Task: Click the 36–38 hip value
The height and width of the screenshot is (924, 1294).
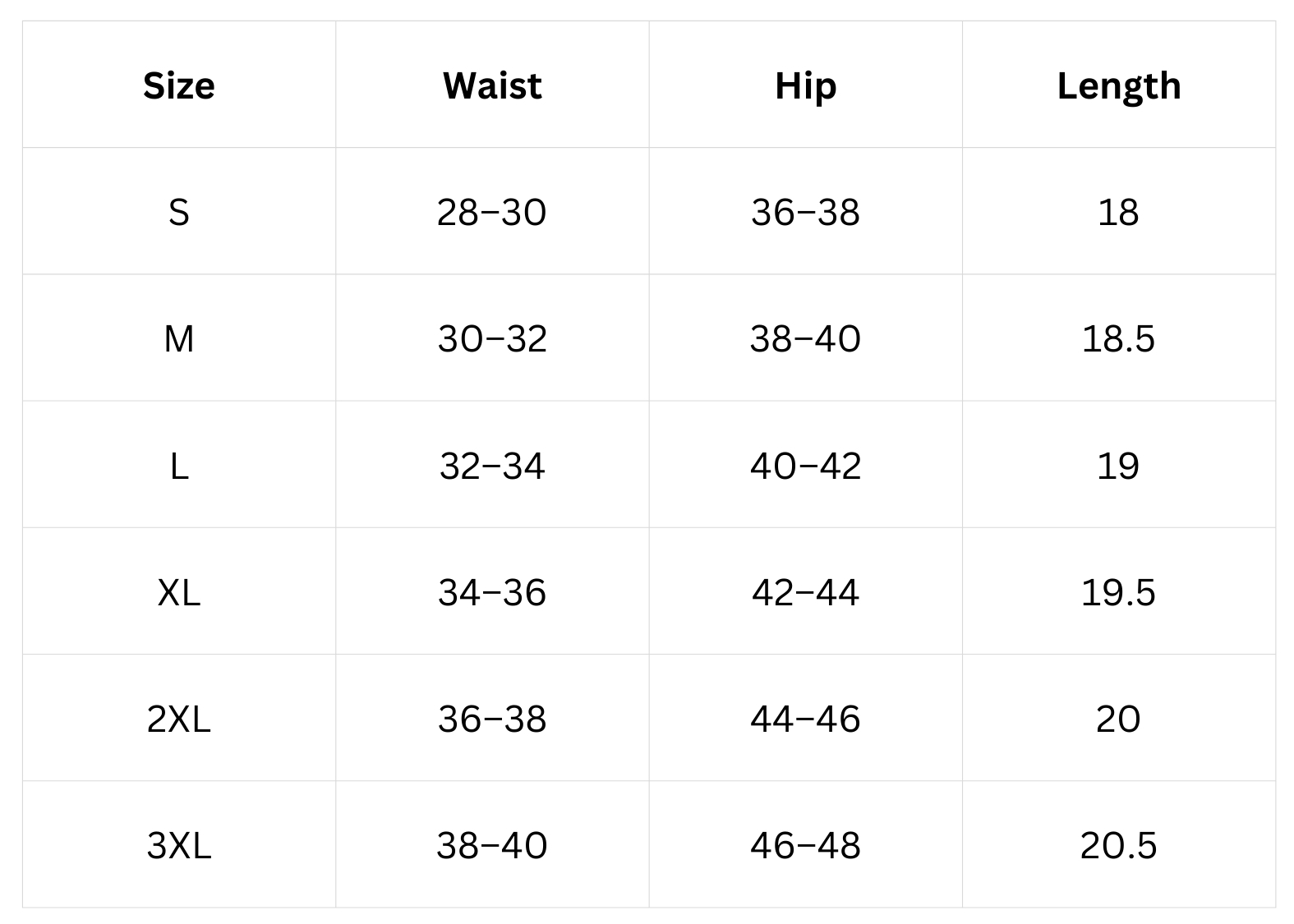Action: [x=805, y=212]
